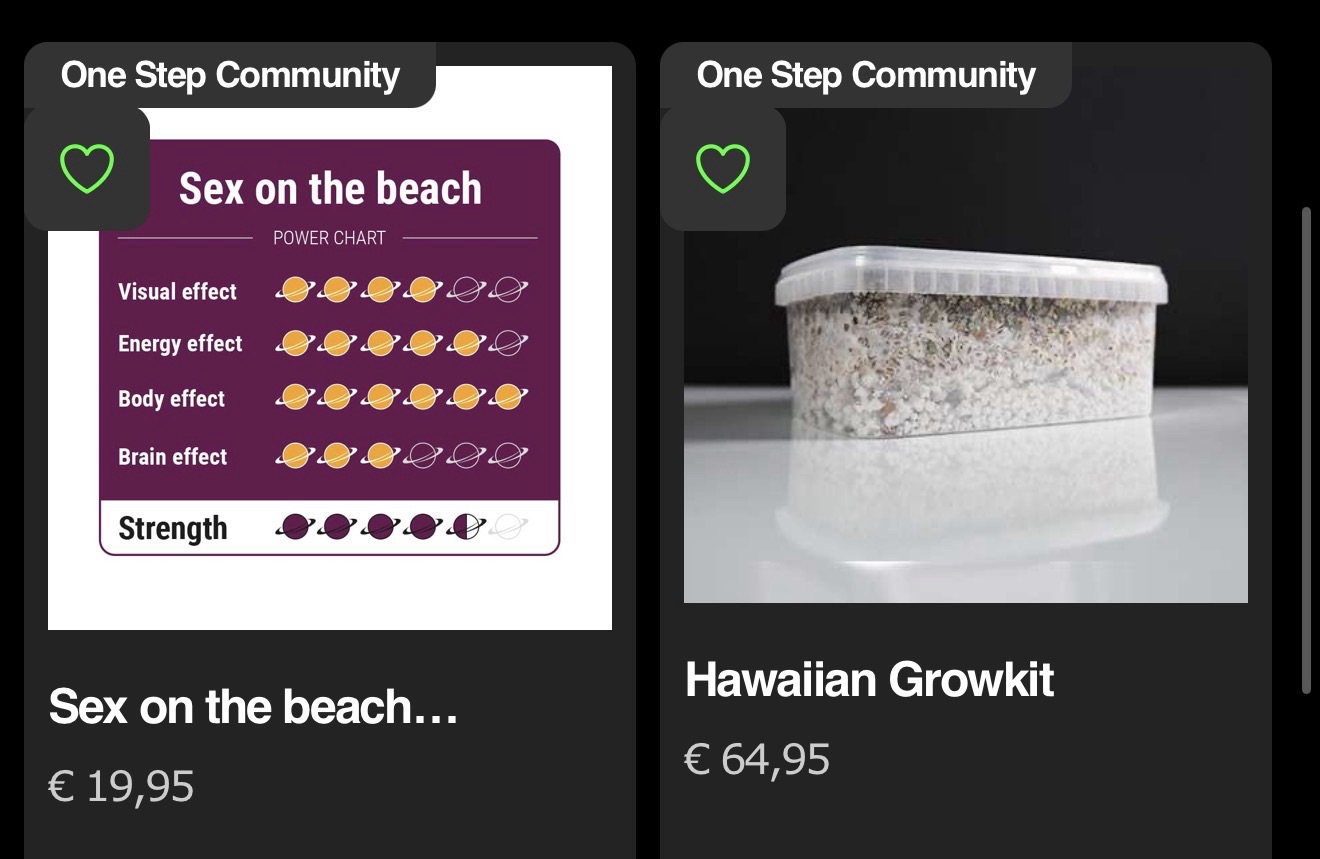Click the last planet icon in Body effect row
This screenshot has height=859, width=1320.
509,397
